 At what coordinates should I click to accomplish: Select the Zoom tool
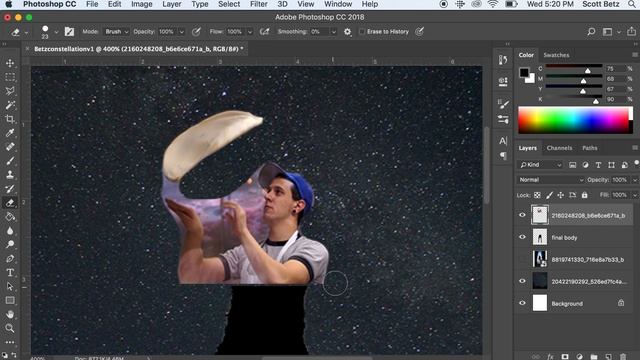tap(10, 328)
